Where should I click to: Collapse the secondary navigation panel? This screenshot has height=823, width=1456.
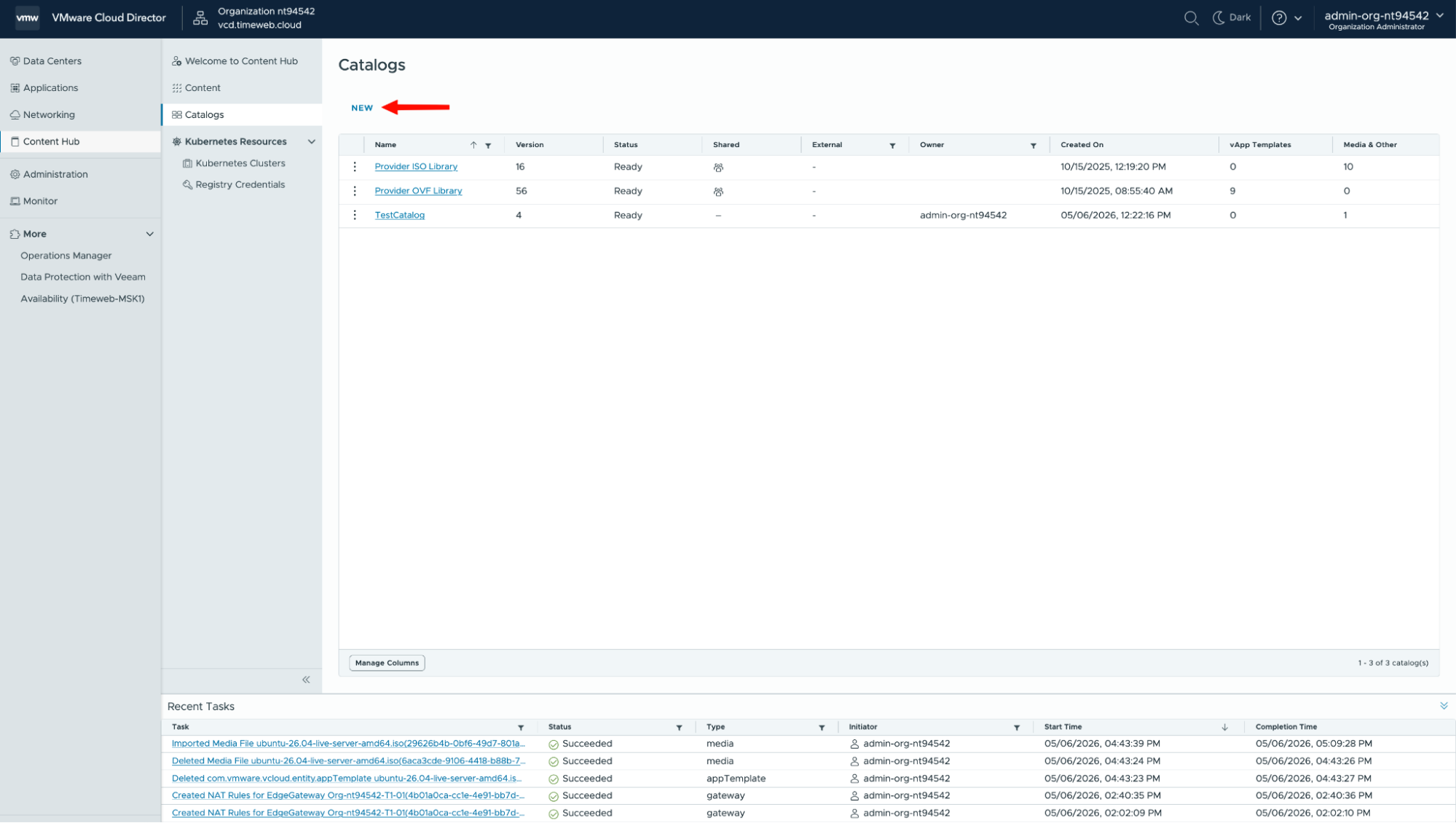click(306, 680)
